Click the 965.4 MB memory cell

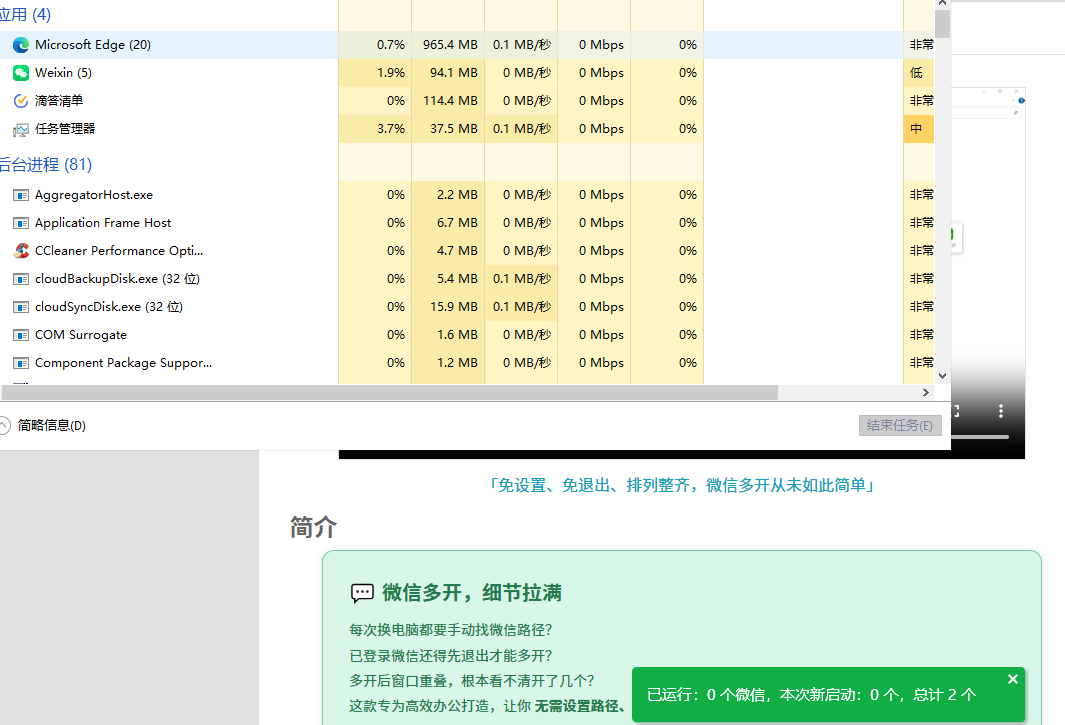pyautogui.click(x=448, y=45)
